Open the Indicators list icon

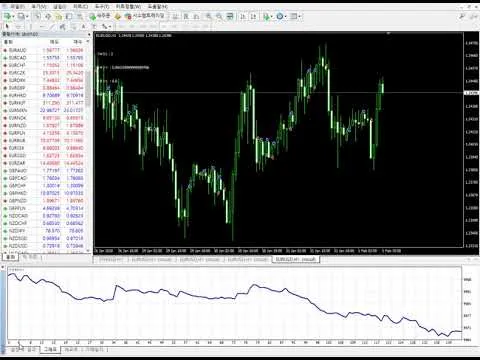(266, 16)
